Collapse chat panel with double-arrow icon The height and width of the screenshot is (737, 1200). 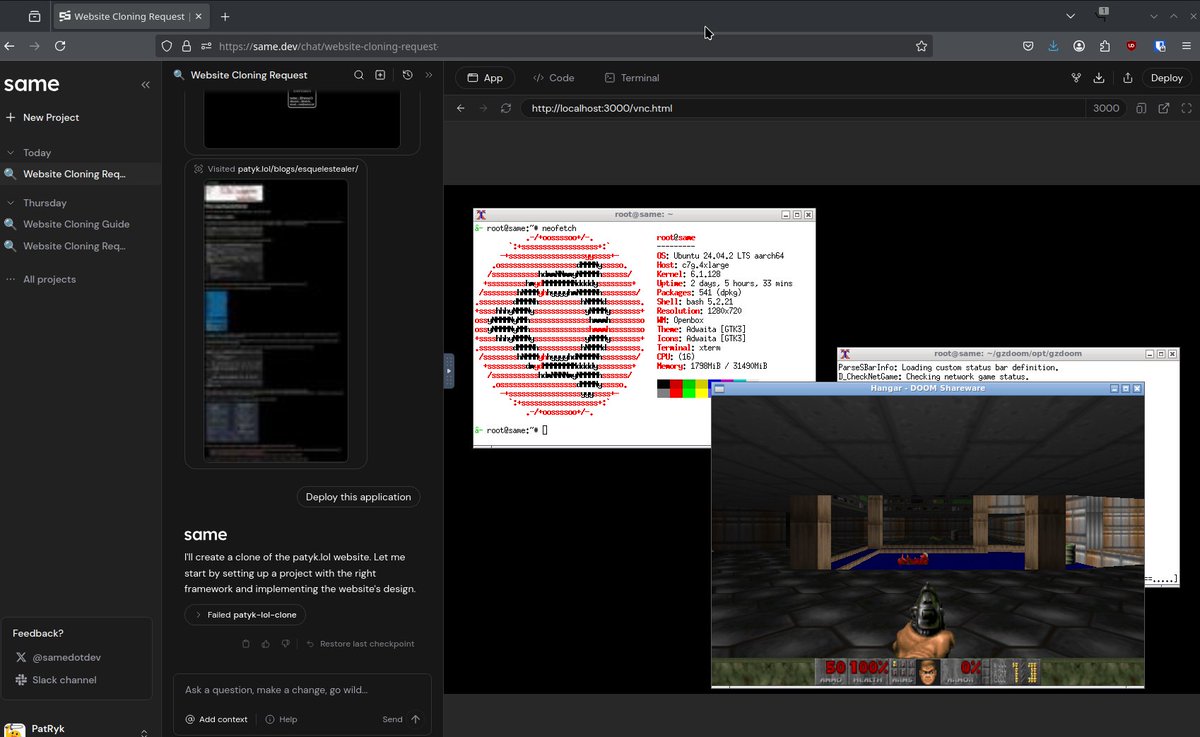[429, 75]
